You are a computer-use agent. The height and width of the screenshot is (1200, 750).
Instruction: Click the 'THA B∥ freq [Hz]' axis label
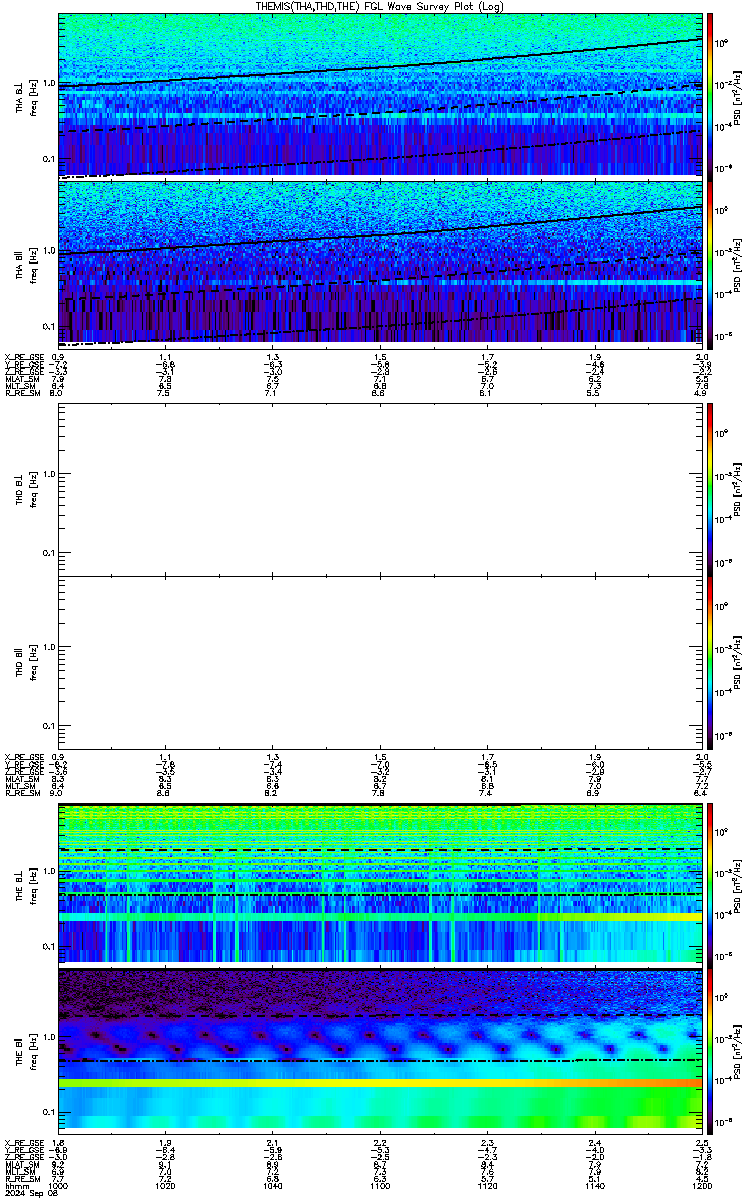[x=25, y=263]
